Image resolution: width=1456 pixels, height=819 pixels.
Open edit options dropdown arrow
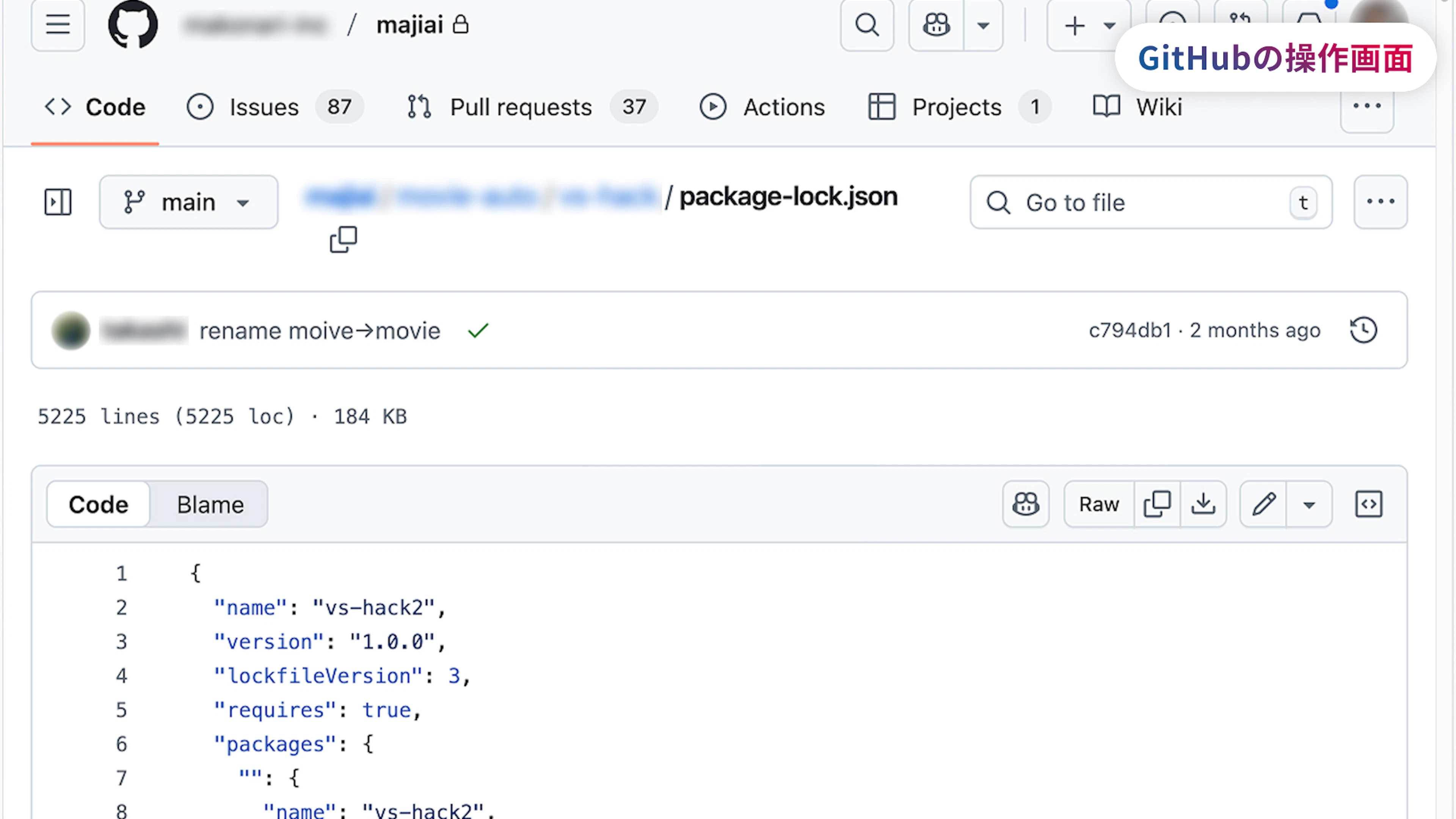point(1309,504)
